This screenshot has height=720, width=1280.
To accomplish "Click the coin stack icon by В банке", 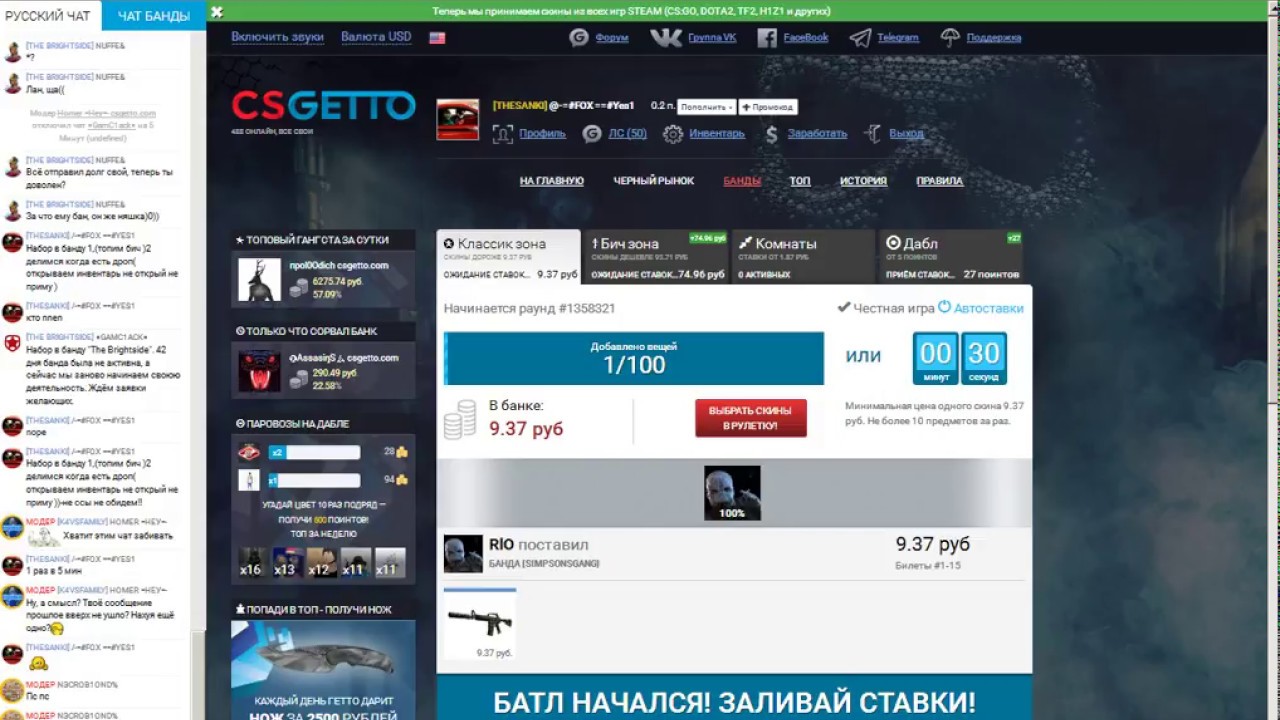I will point(460,419).
